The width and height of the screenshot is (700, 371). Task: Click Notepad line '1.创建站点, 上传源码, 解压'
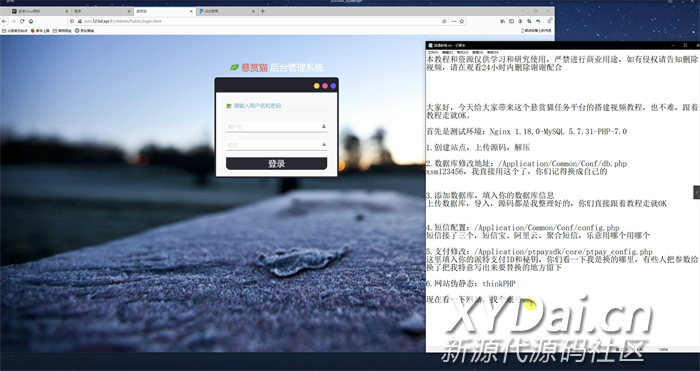pyautogui.click(x=478, y=147)
